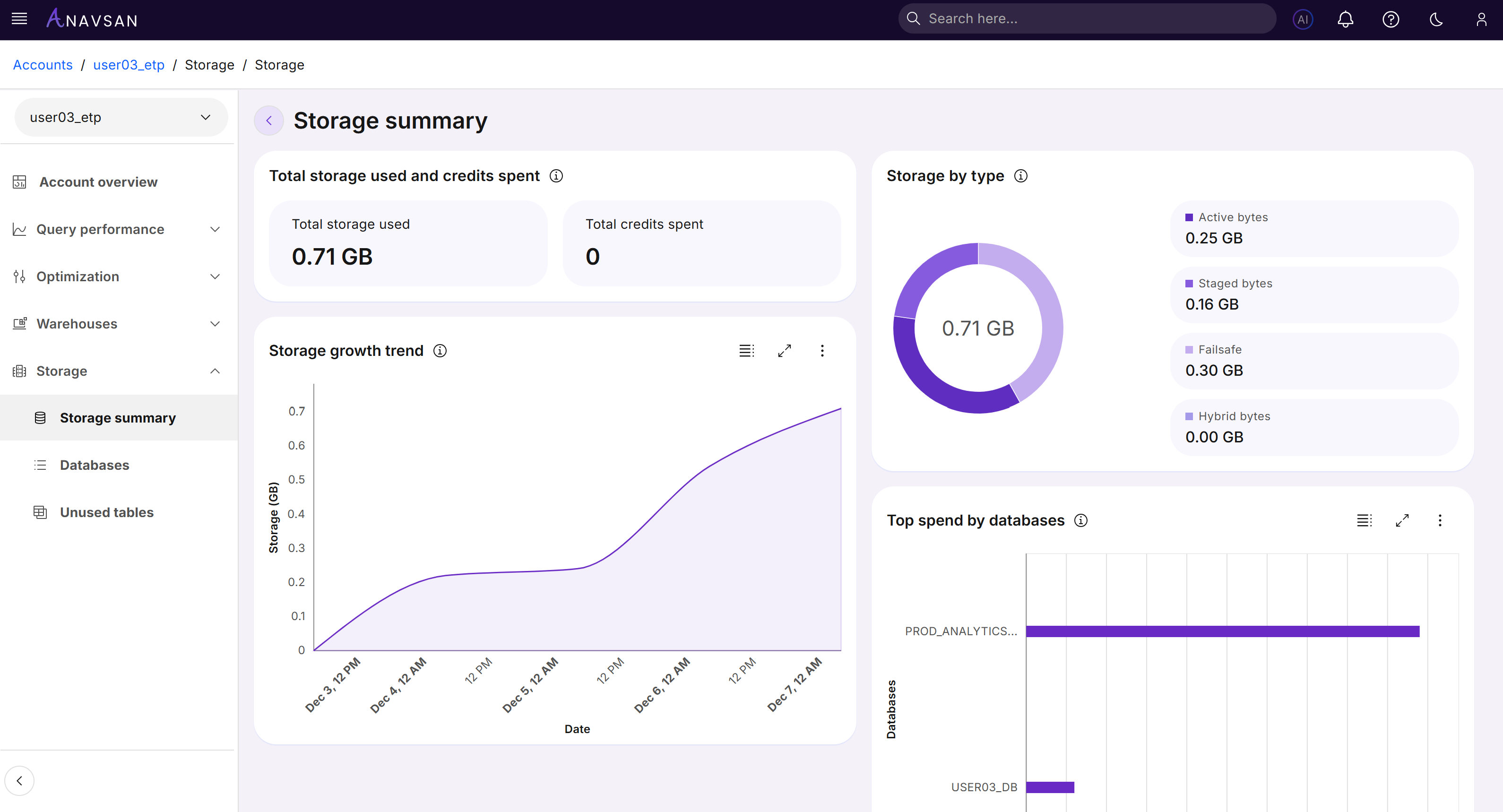The image size is (1503, 812).
Task: Toggle dark mode with the moon icon
Action: click(1436, 19)
